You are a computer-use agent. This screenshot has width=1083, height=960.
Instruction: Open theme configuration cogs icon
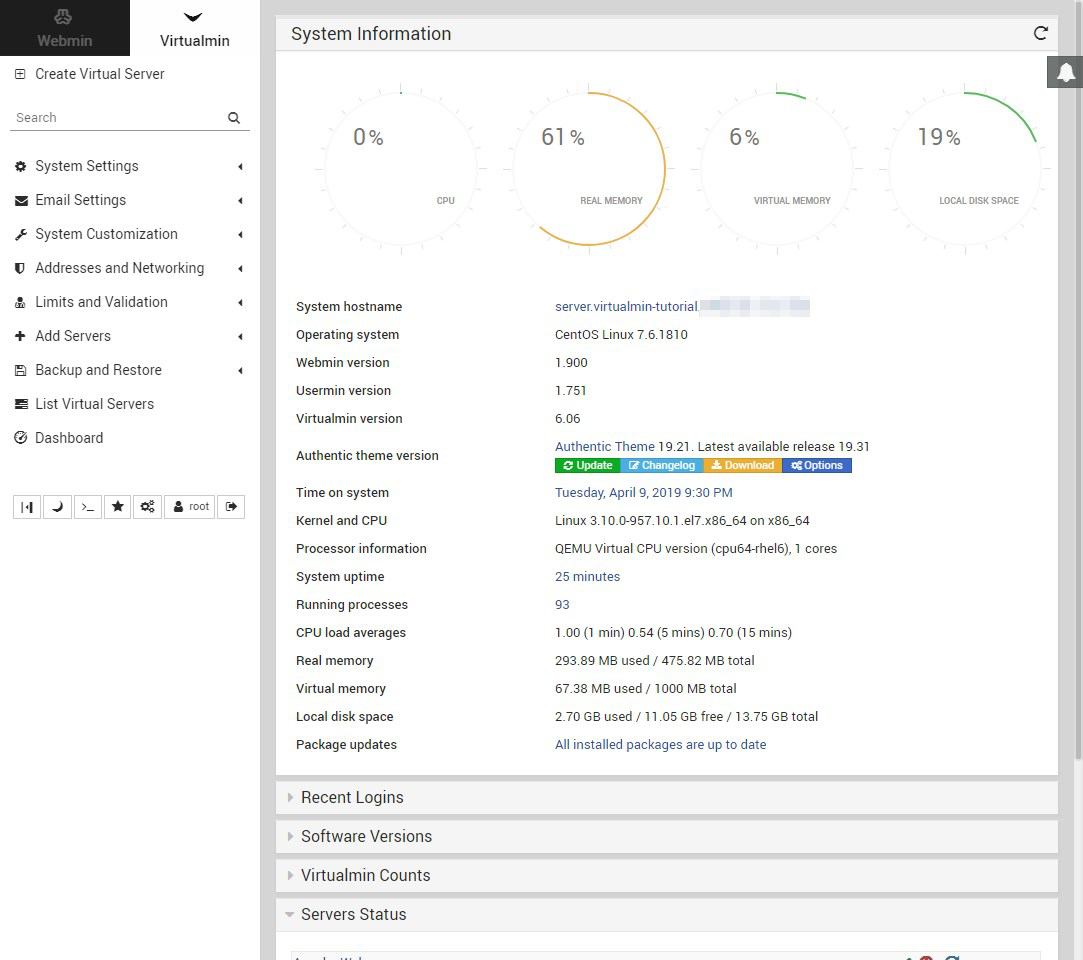(148, 507)
